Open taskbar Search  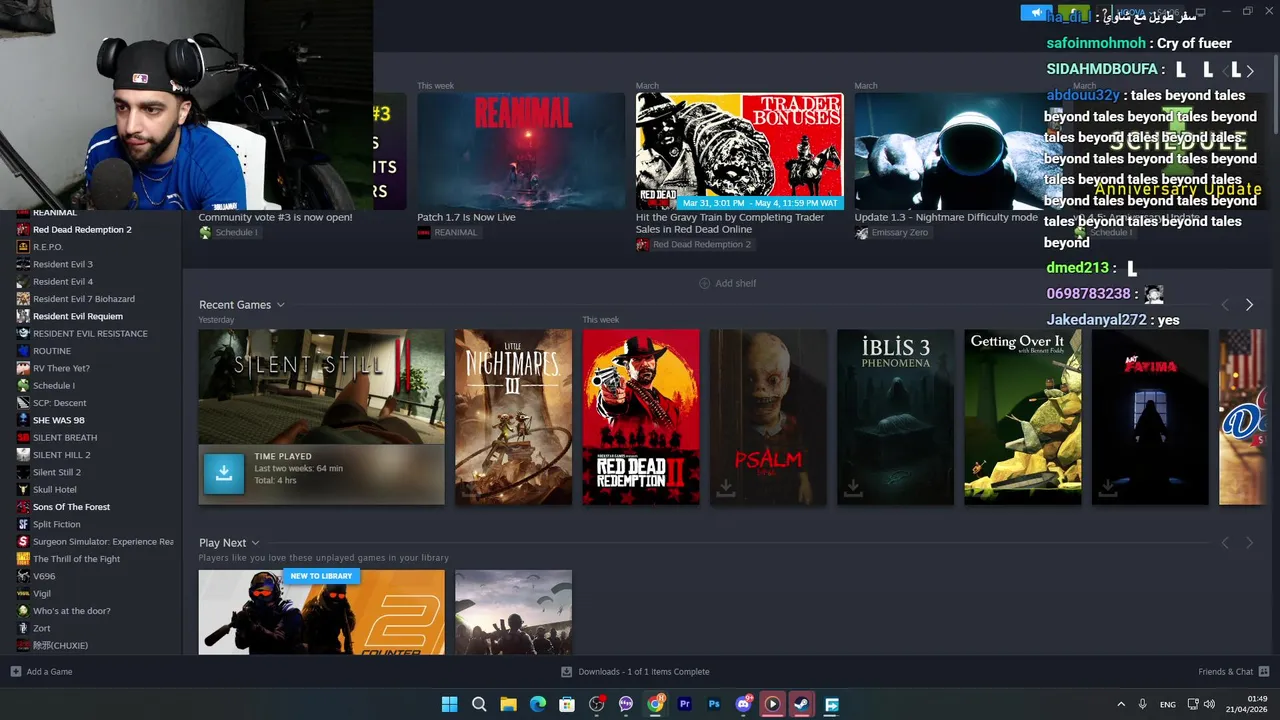(x=479, y=704)
